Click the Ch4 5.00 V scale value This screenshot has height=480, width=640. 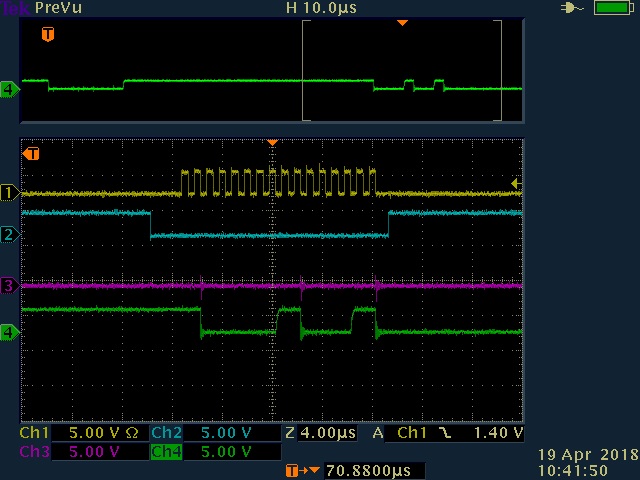tap(226, 452)
